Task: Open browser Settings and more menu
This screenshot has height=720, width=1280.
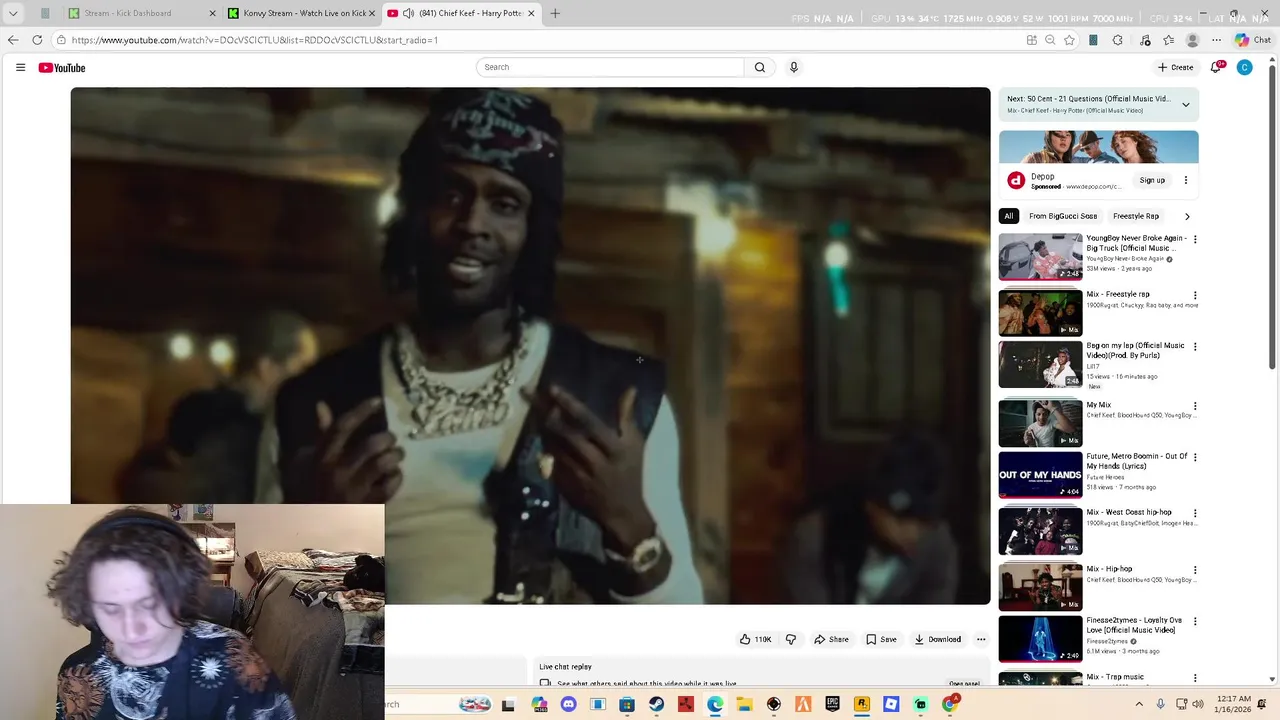Action: pos(1216,40)
